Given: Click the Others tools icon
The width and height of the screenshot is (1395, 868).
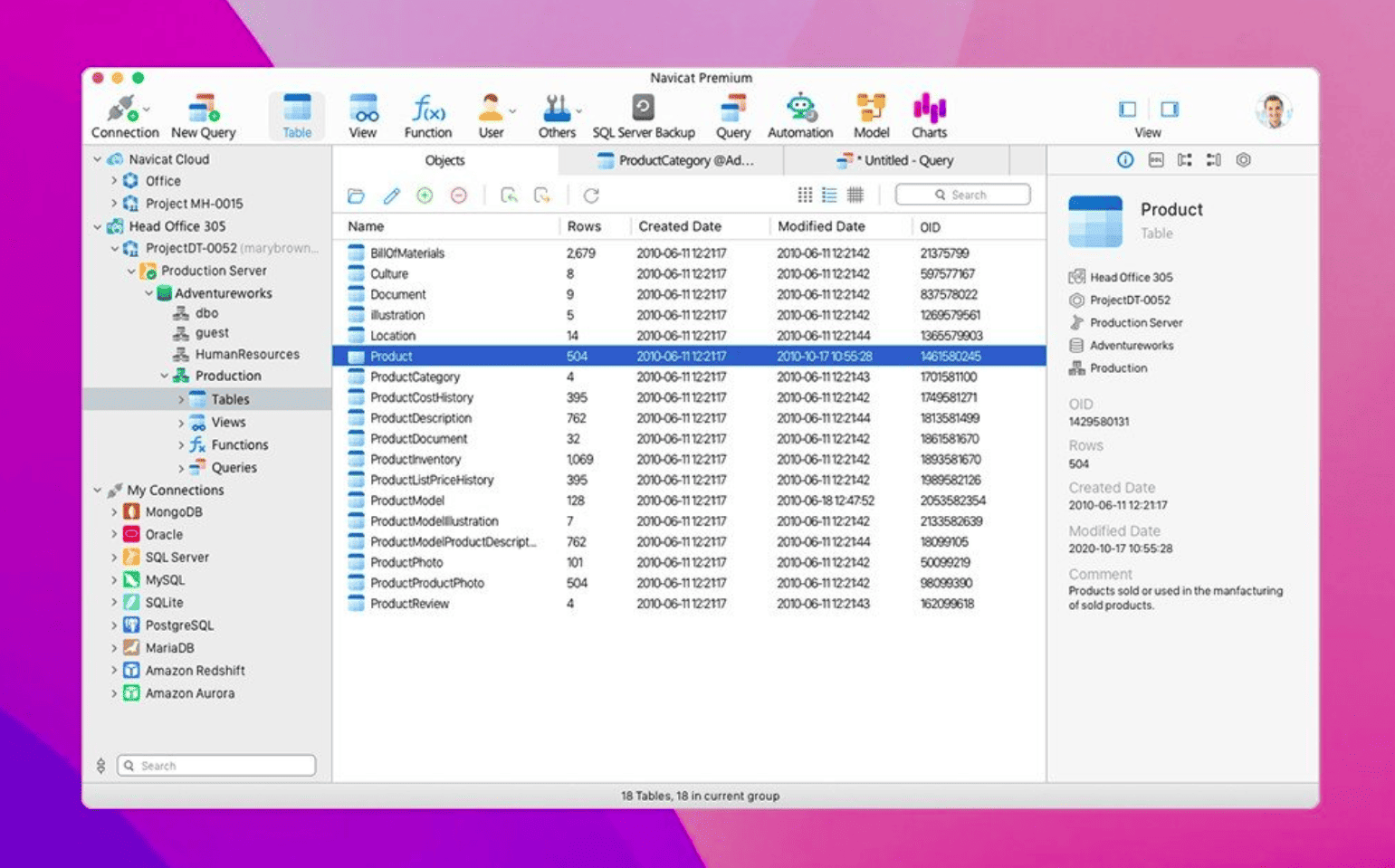Looking at the screenshot, I should pos(556,109).
